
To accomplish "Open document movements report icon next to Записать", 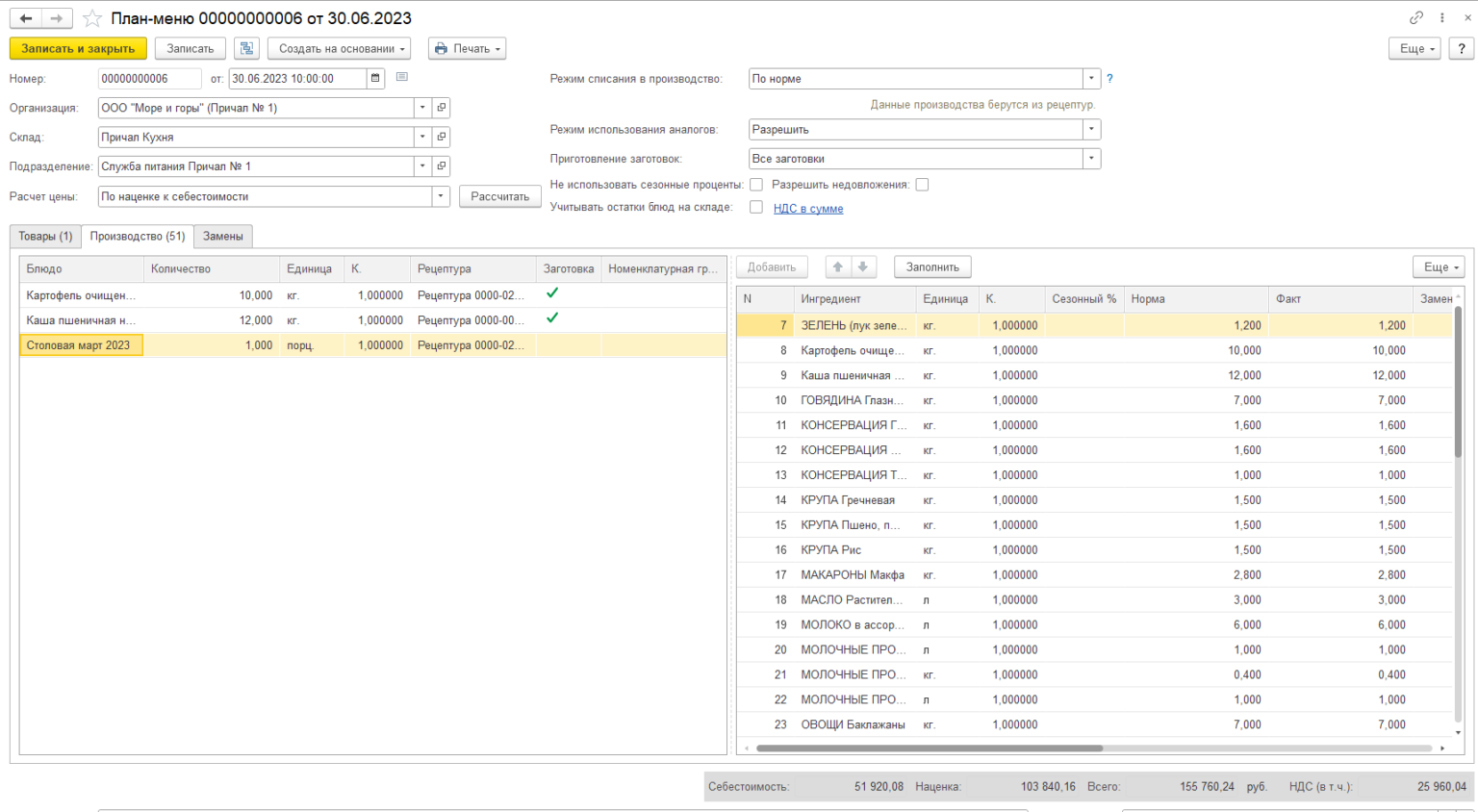I will [x=246, y=48].
